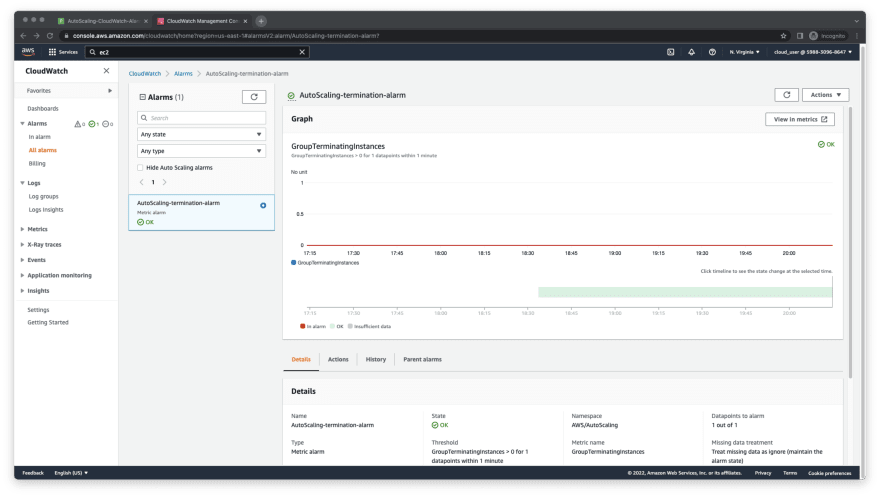
Task: Close the AutoScaling-CloudWatch browser tab
Action: [146, 21]
